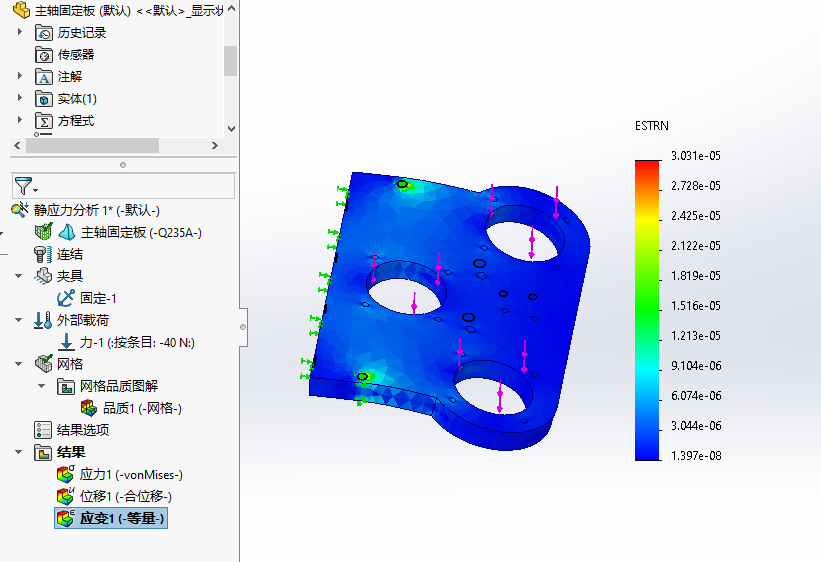821x562 pixels.
Task: Click the ESTRN legend title
Action: tap(652, 126)
